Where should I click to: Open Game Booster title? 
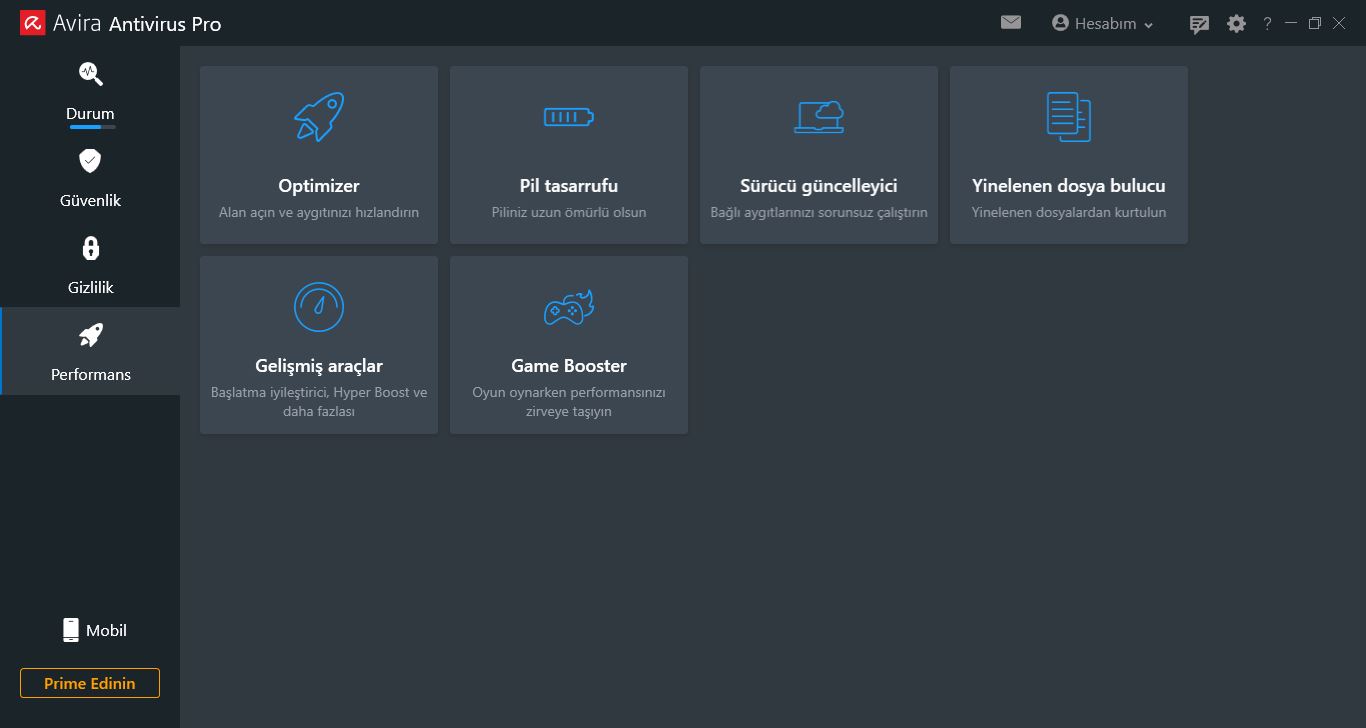tap(569, 366)
